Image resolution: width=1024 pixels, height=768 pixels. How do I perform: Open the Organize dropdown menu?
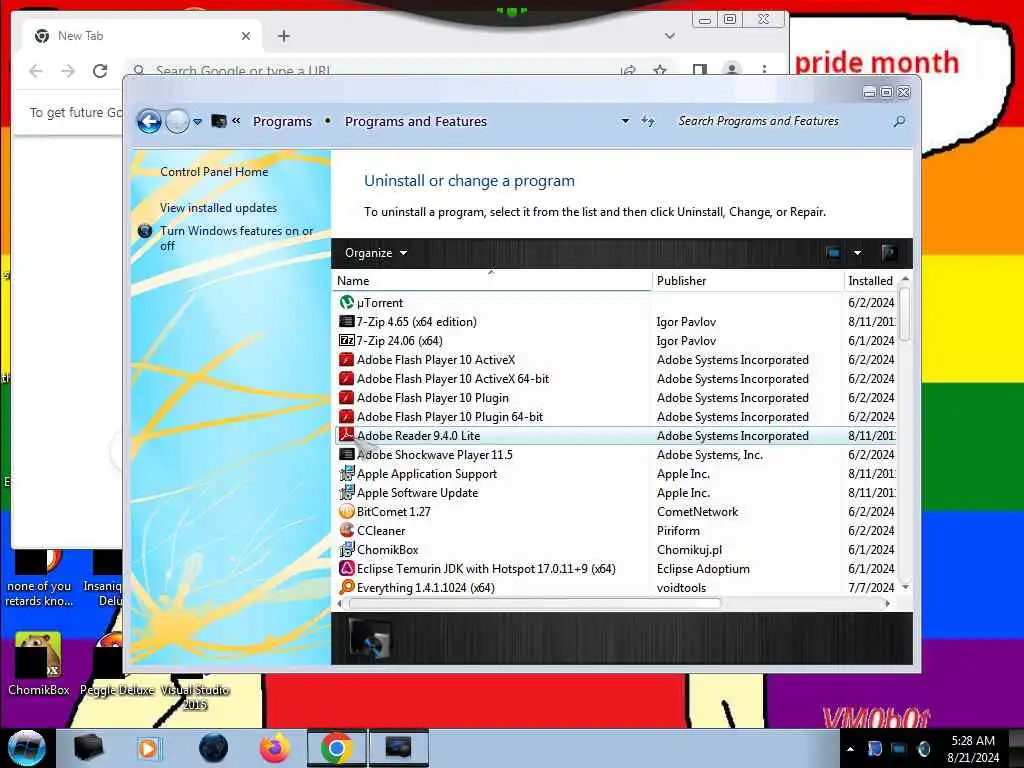tap(376, 253)
